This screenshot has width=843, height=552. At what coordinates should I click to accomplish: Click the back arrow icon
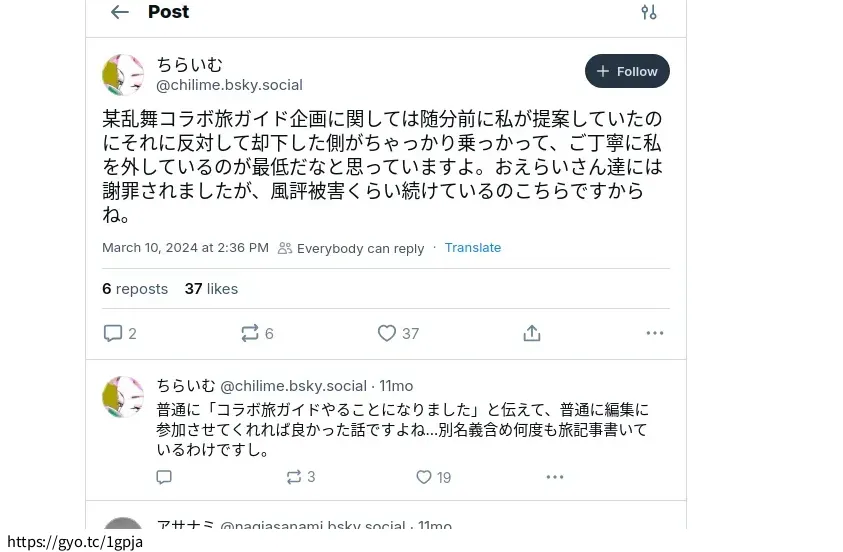[x=120, y=12]
